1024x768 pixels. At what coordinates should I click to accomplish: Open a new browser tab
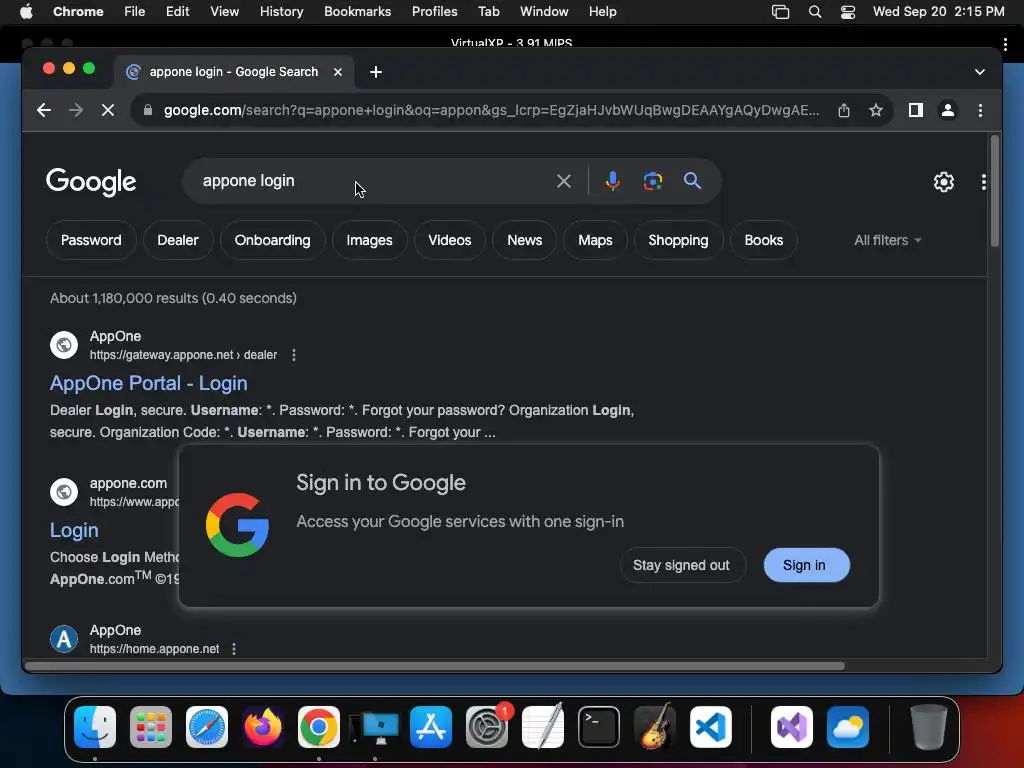point(376,72)
